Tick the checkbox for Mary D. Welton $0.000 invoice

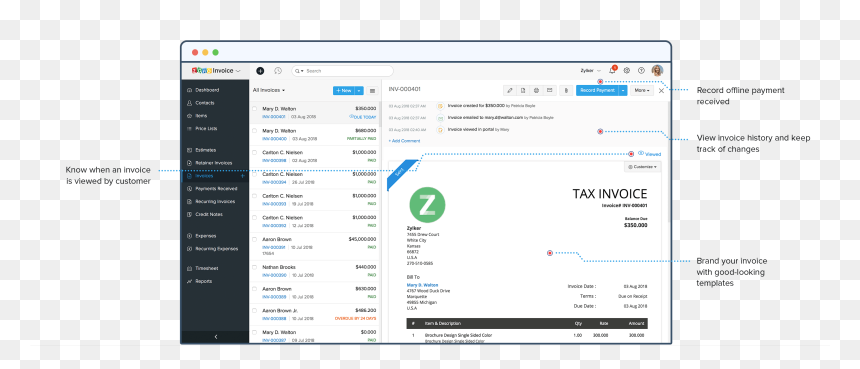coord(254,332)
